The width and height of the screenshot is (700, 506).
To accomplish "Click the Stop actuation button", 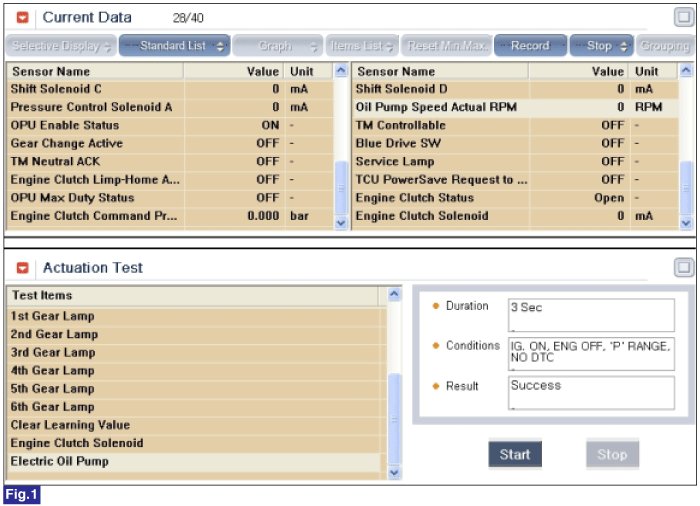I will 611,454.
